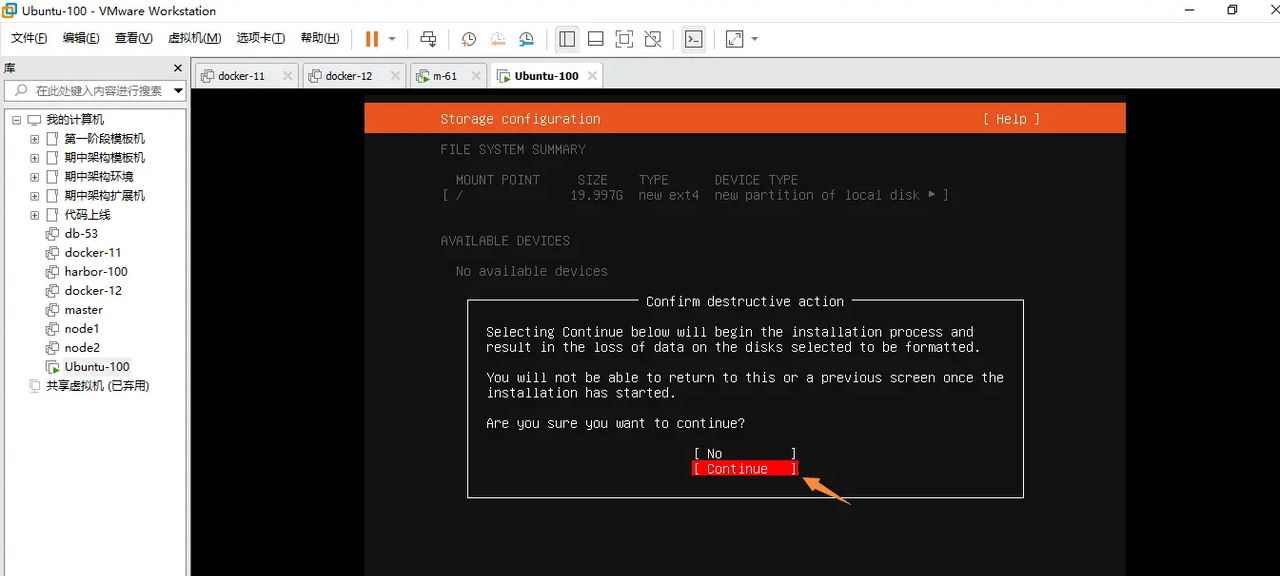Click the Pause virtual machine icon
The height and width of the screenshot is (576, 1280).
(x=372, y=39)
